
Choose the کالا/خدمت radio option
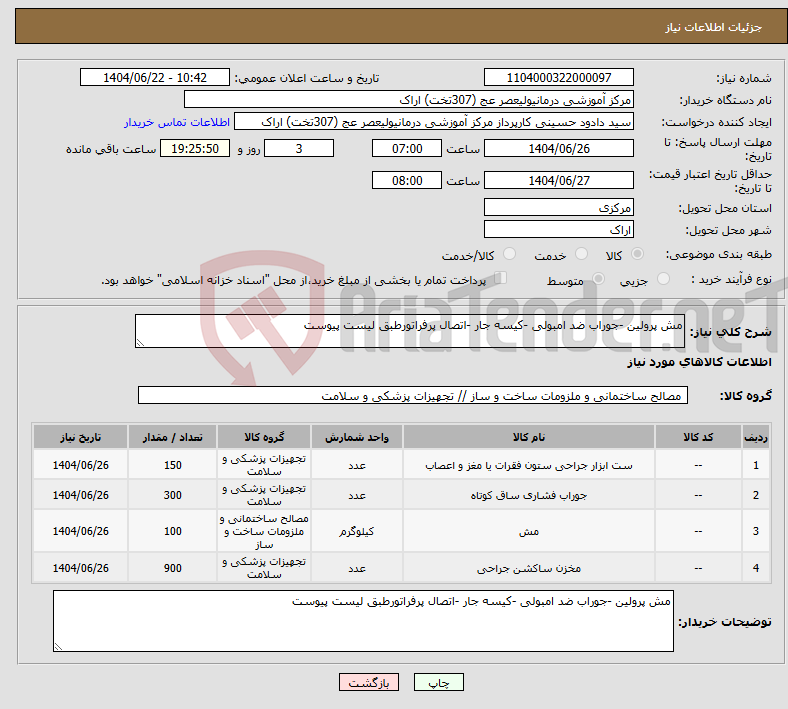(509, 255)
